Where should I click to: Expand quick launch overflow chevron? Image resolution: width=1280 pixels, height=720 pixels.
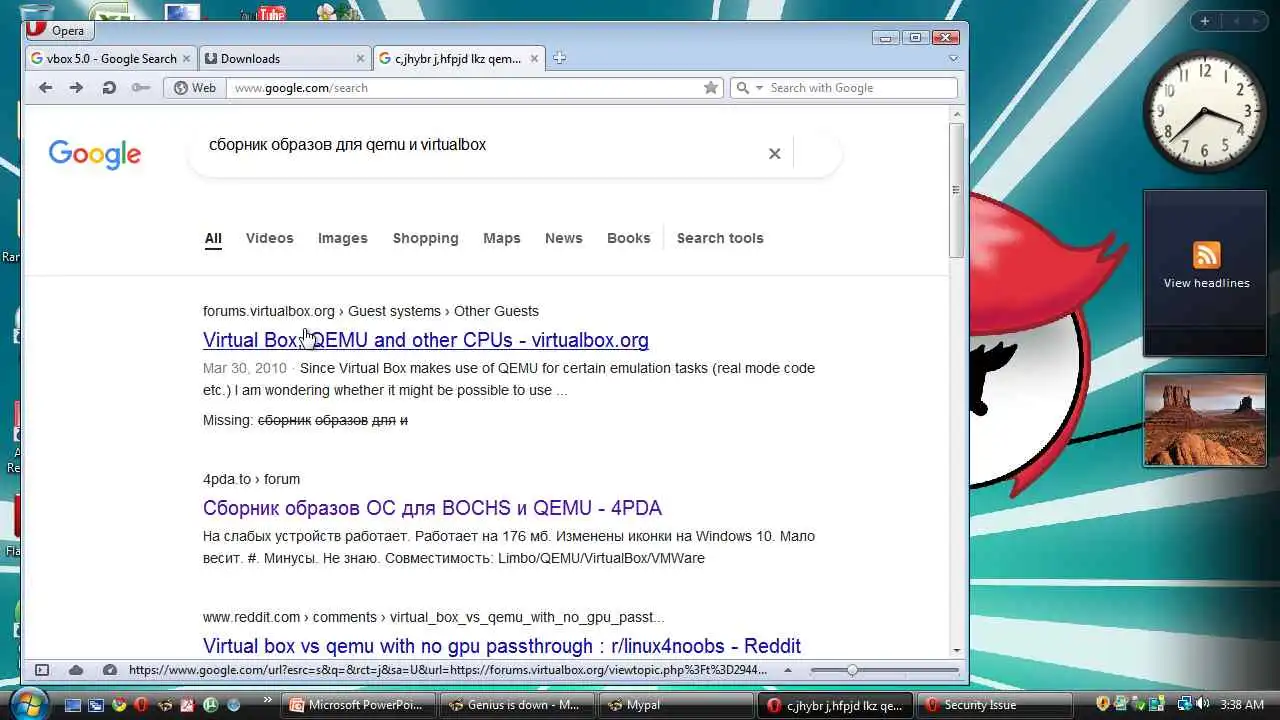point(267,702)
